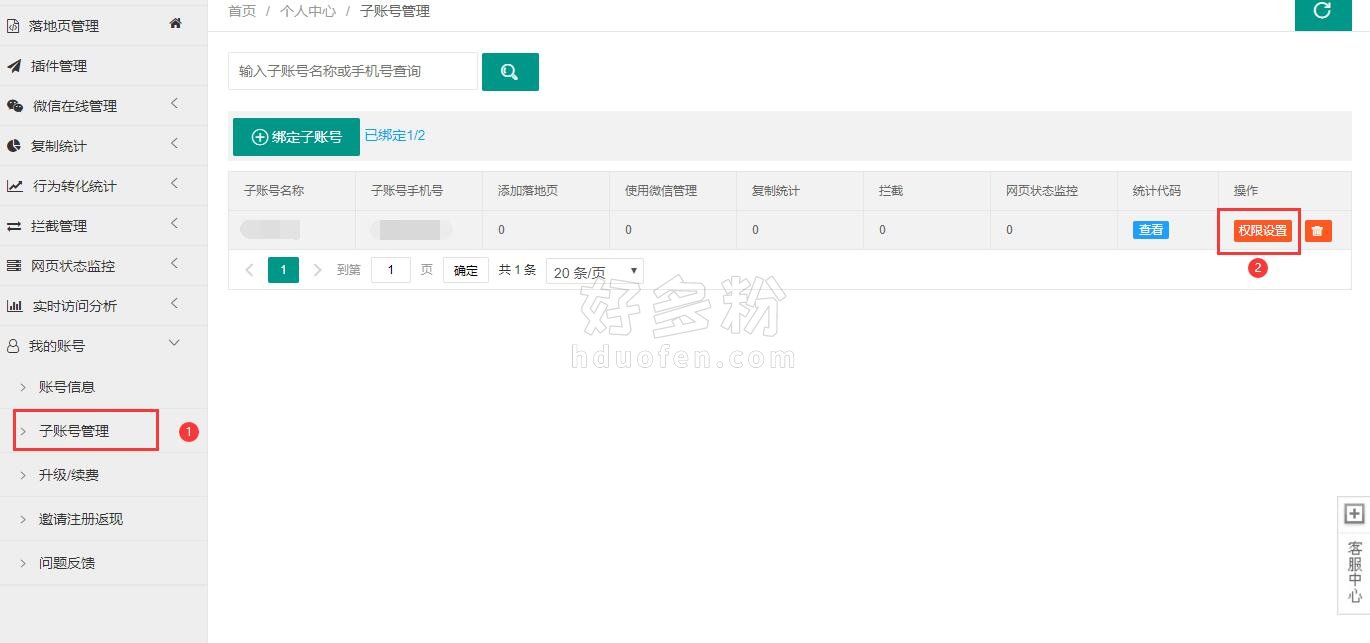Go to previous page arrow
The width and height of the screenshot is (1370, 643).
click(x=250, y=270)
